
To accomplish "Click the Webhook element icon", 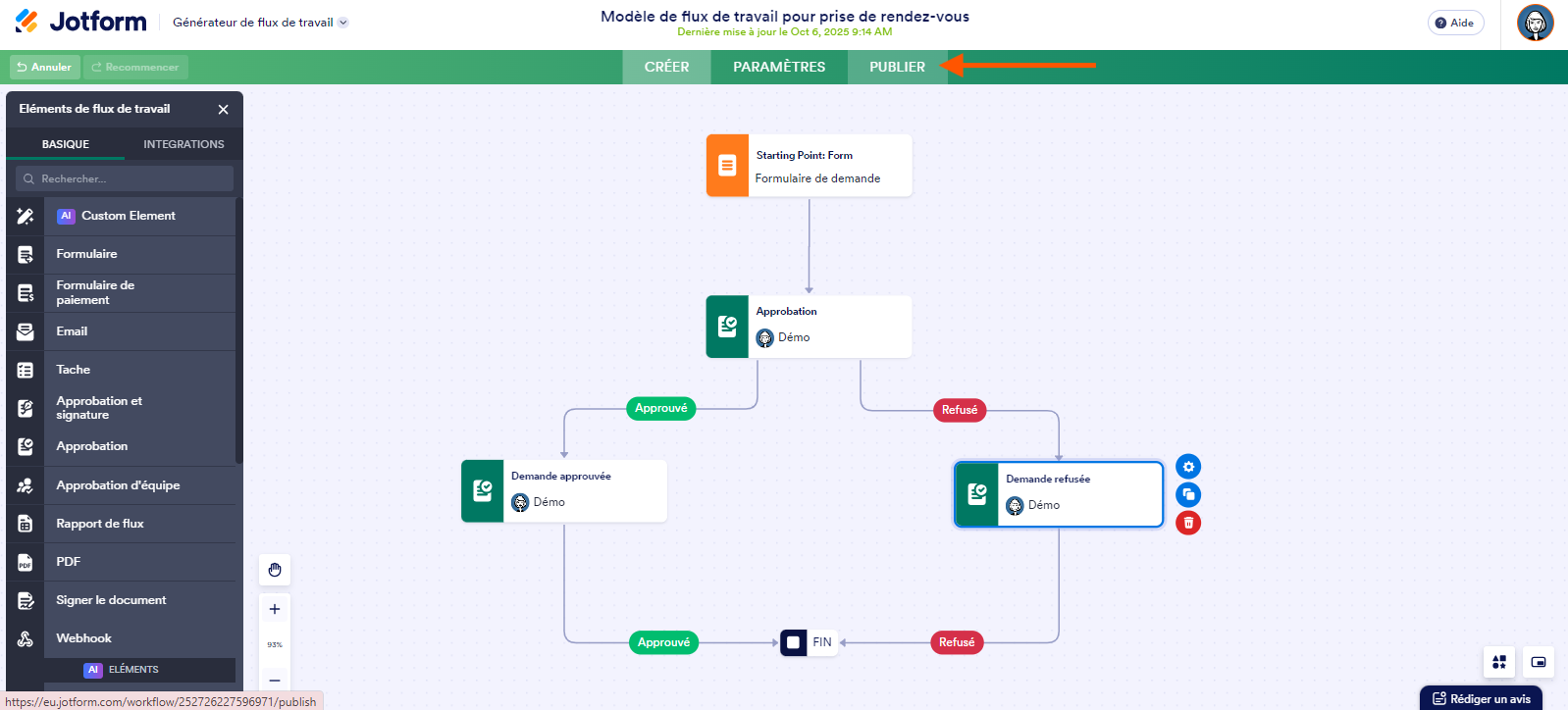I will [x=26, y=638].
